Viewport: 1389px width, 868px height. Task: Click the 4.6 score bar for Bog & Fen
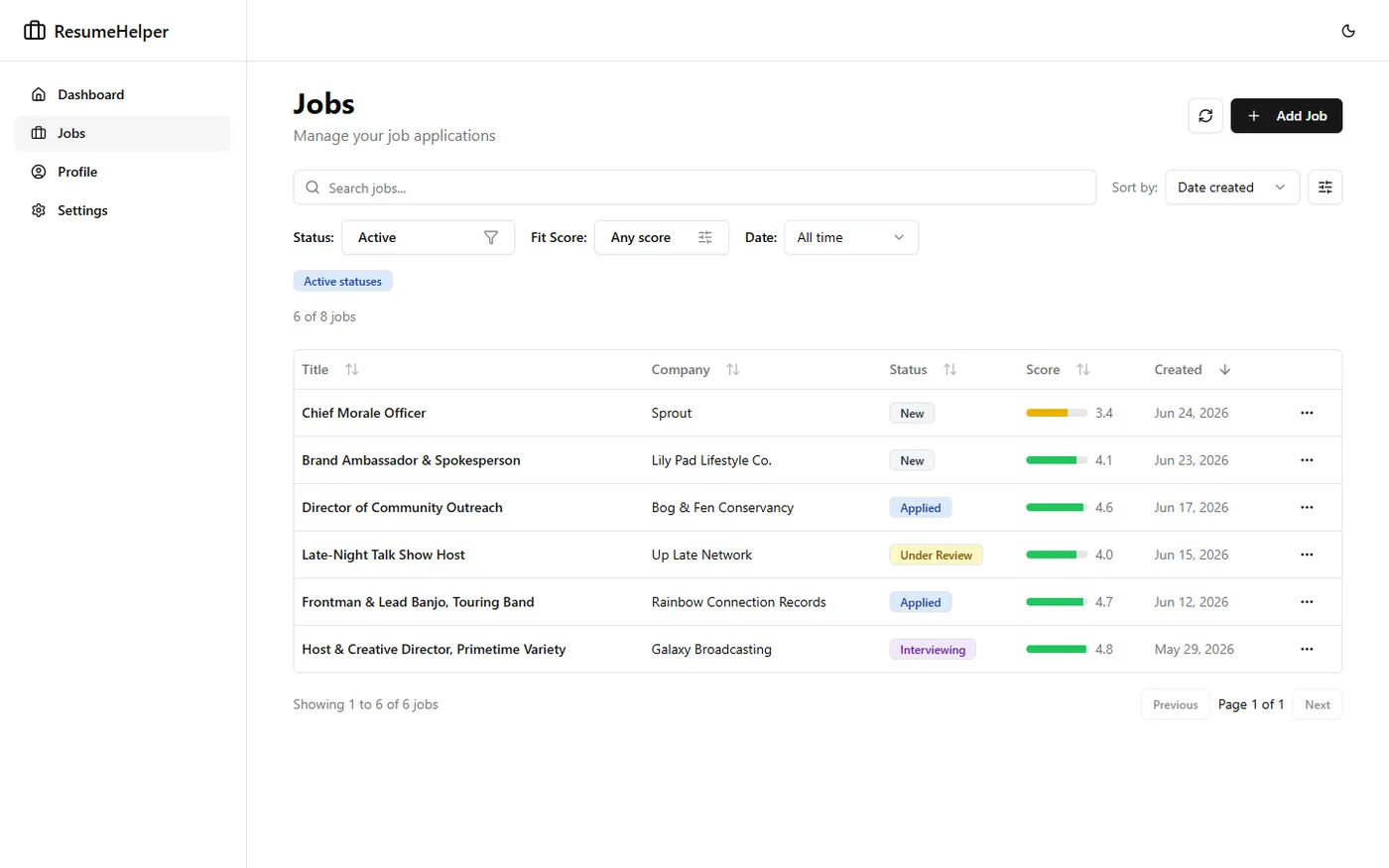[1057, 507]
